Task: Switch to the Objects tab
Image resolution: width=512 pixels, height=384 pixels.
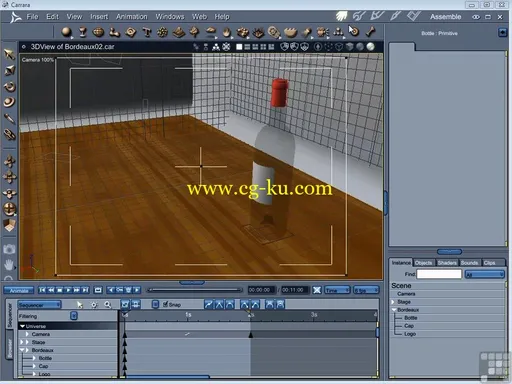Action: (423, 263)
